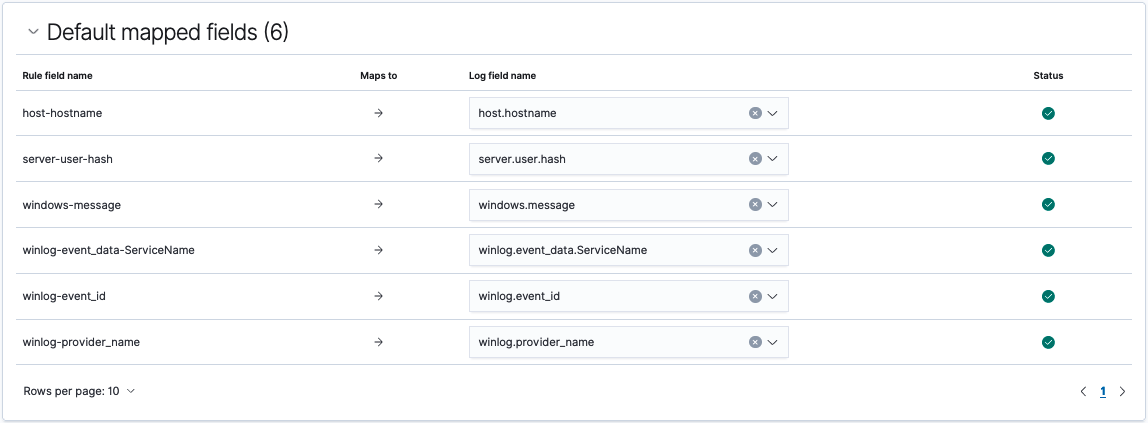Select the server-user-hash rule field name

(x=67, y=159)
